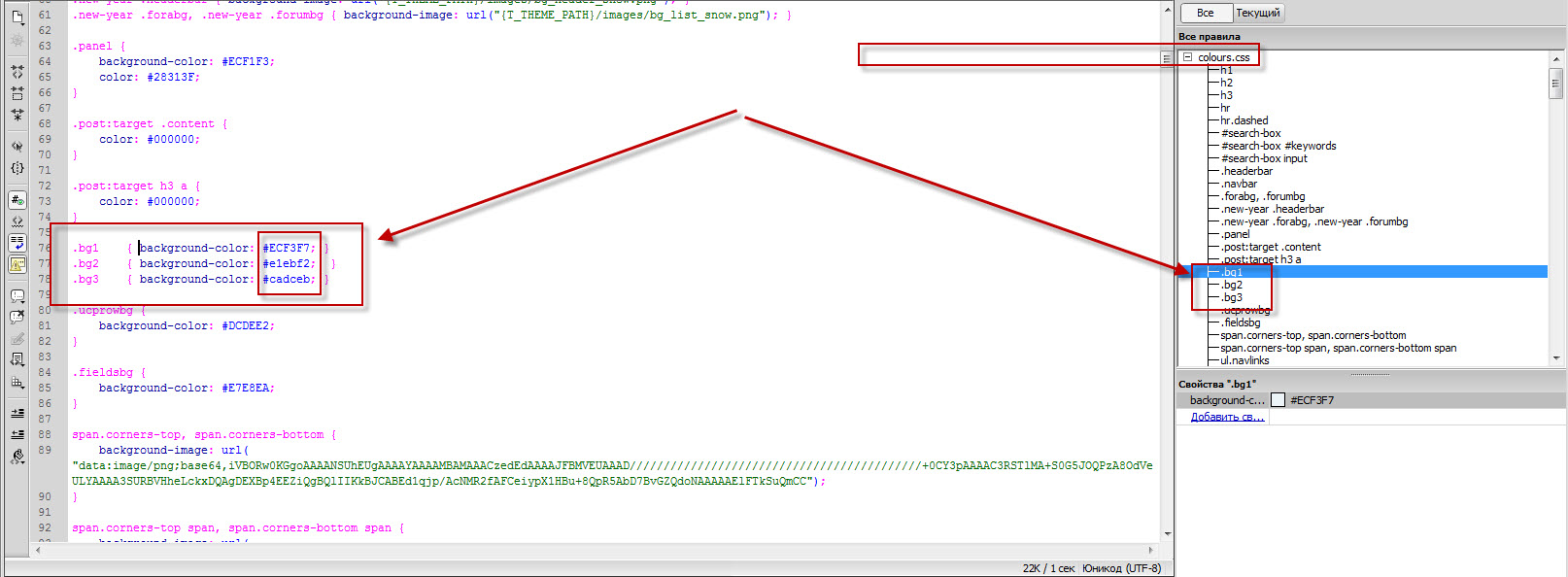This screenshot has width=1568, height=577.
Task: Select the parent tag
Action: click(17, 147)
